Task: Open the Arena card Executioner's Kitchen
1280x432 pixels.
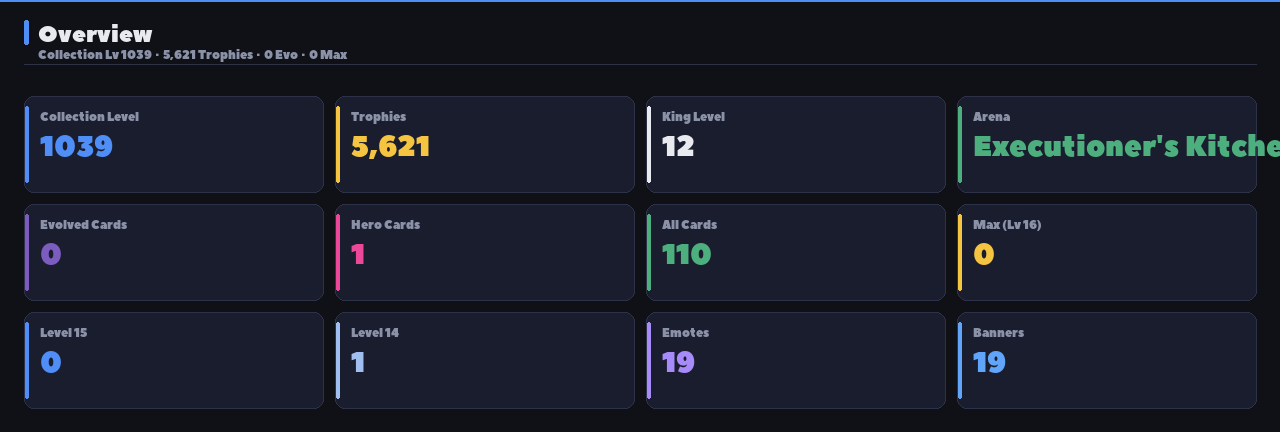Action: tap(1107, 144)
